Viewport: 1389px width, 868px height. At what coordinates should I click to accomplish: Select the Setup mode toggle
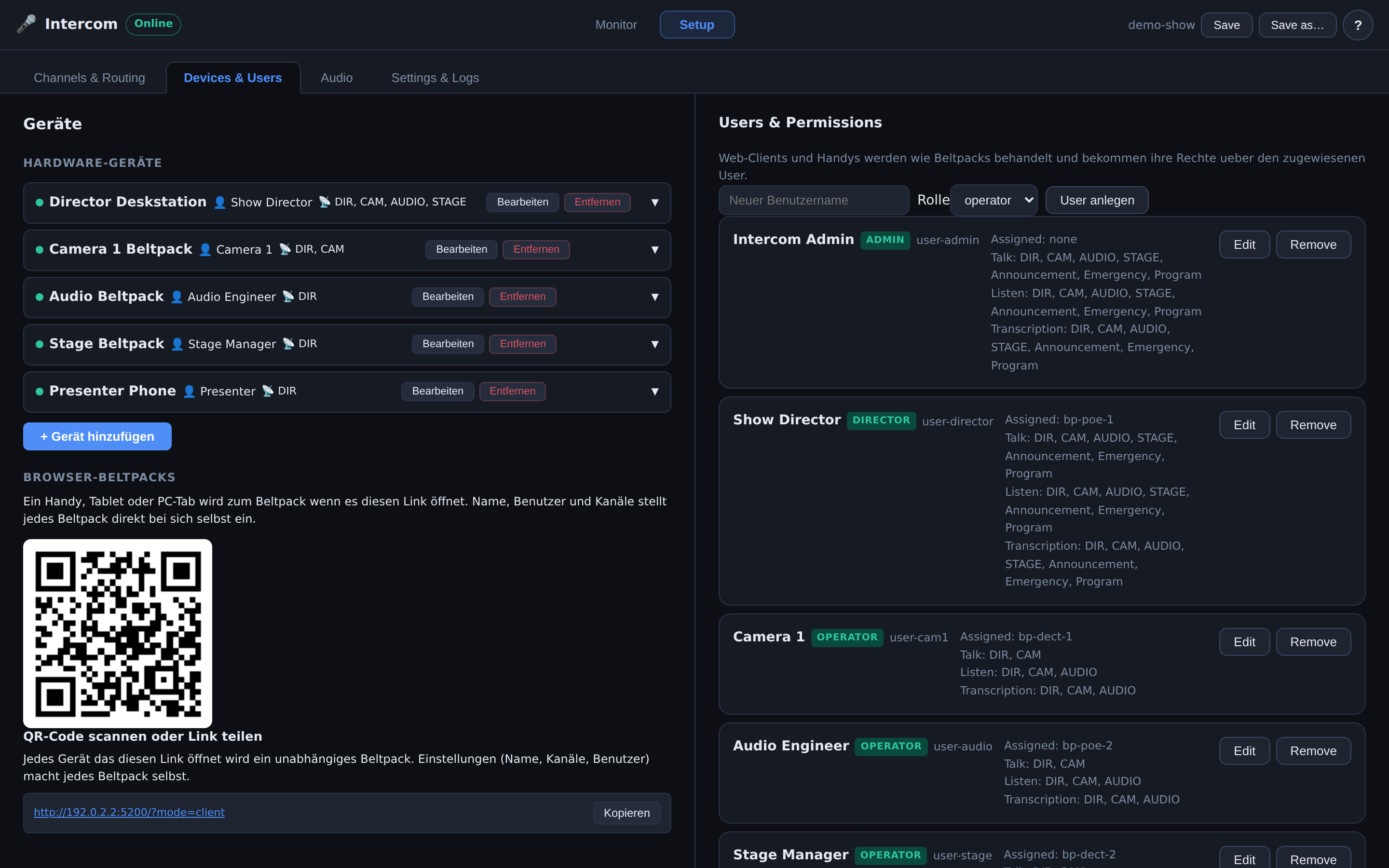pyautogui.click(x=697, y=25)
